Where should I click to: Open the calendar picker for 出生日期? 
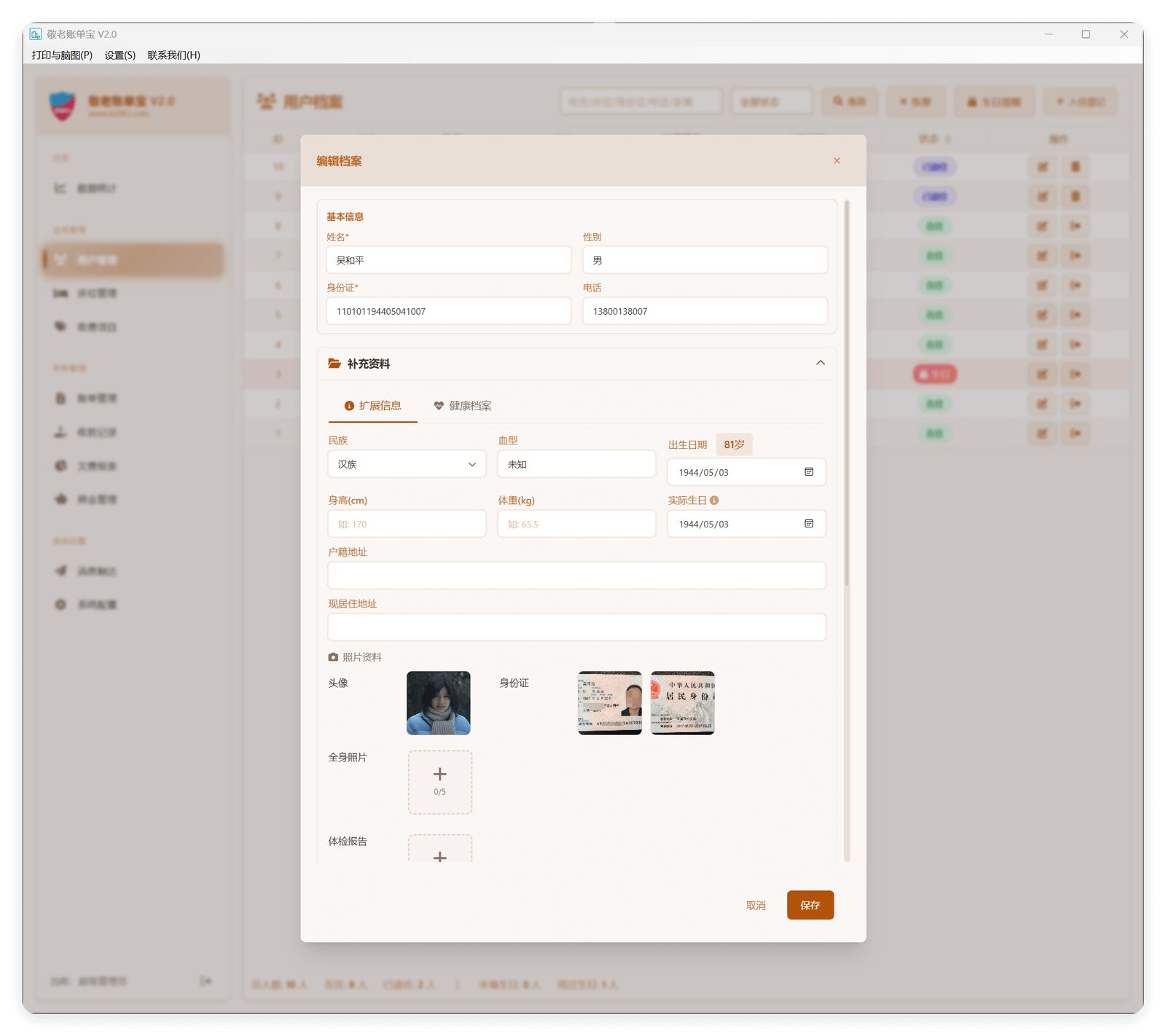pos(808,472)
